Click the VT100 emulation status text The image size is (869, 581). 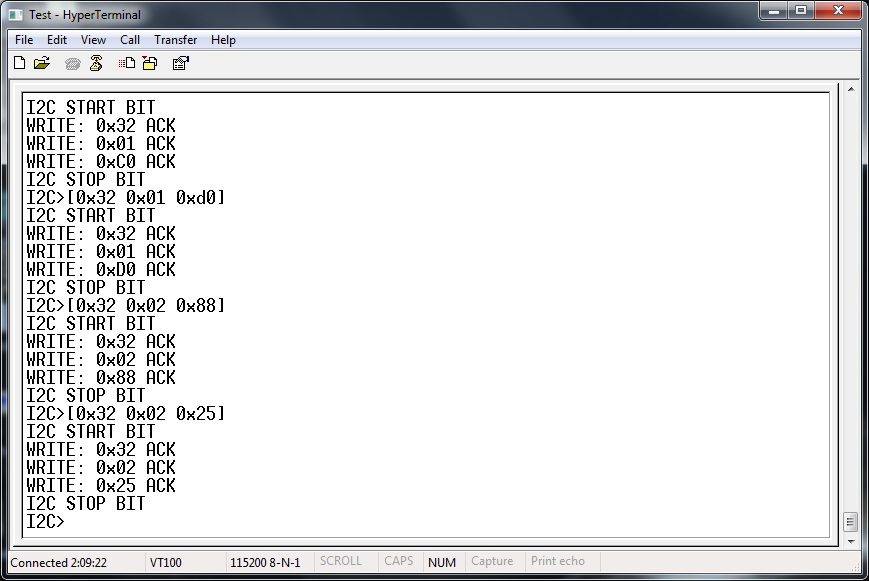(165, 563)
